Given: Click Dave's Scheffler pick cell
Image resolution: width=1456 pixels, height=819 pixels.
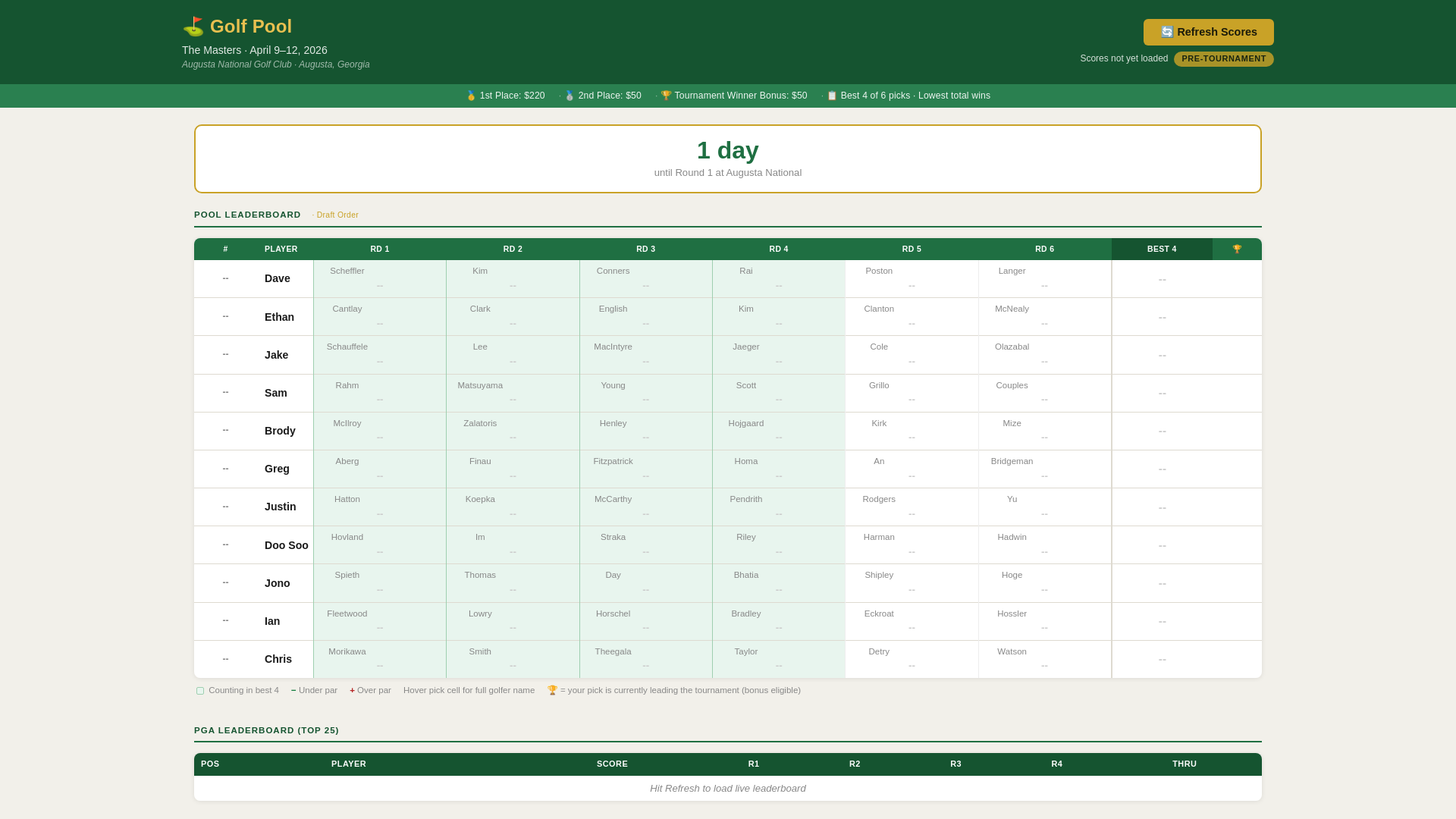Looking at the screenshot, I should [x=380, y=279].
